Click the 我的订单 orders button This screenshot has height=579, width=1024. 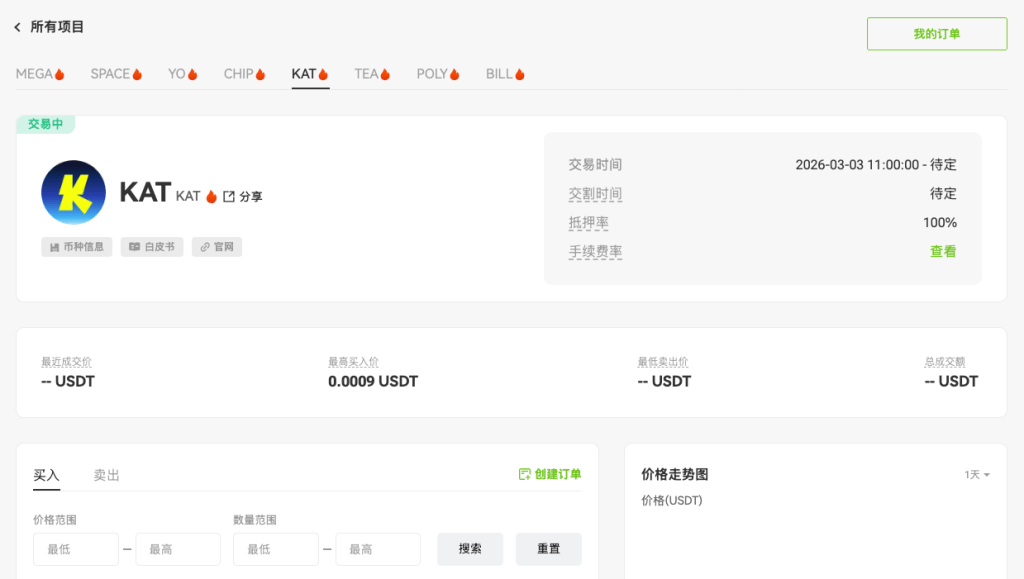[936, 33]
